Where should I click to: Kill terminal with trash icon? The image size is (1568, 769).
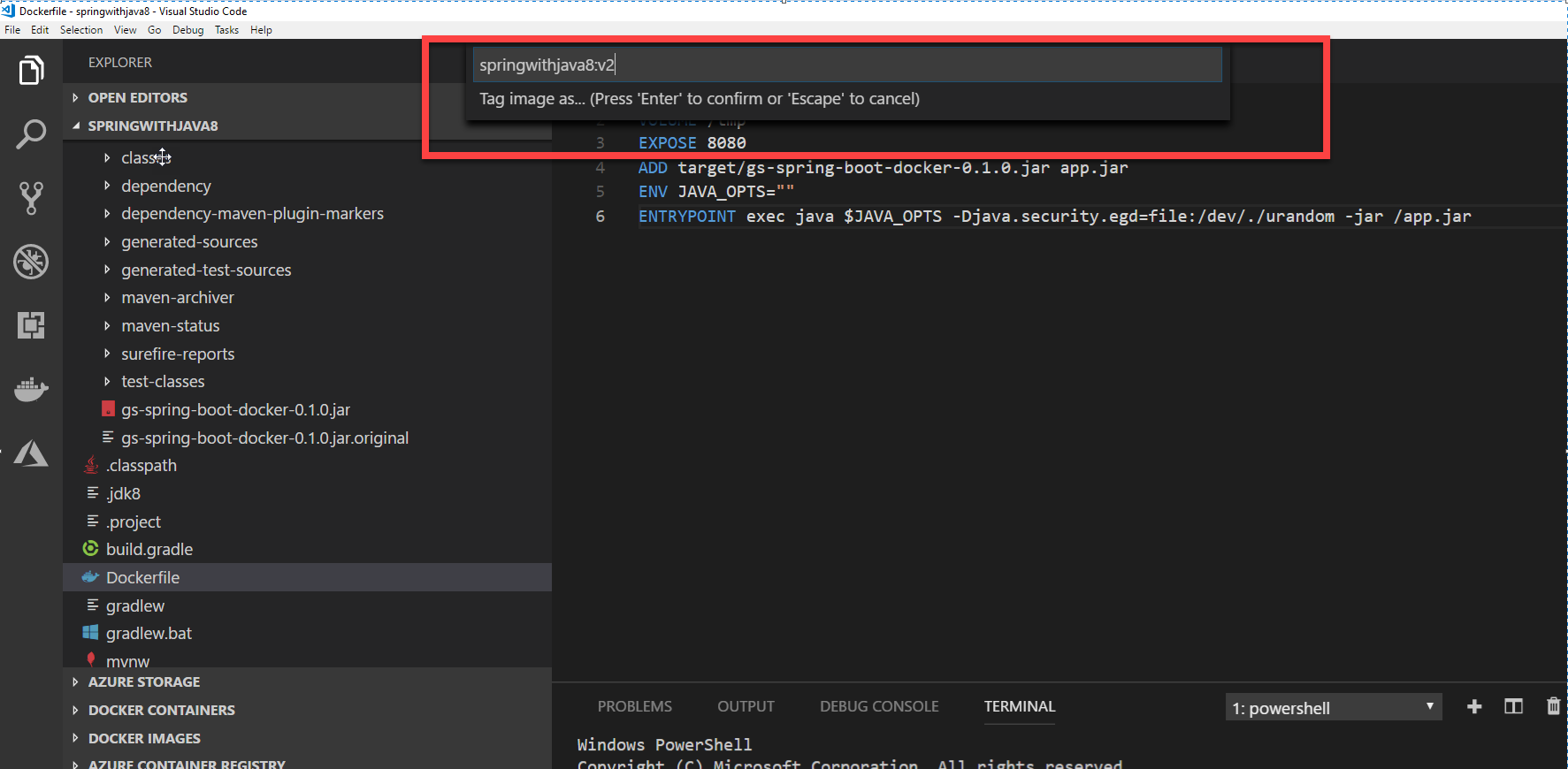1553,706
